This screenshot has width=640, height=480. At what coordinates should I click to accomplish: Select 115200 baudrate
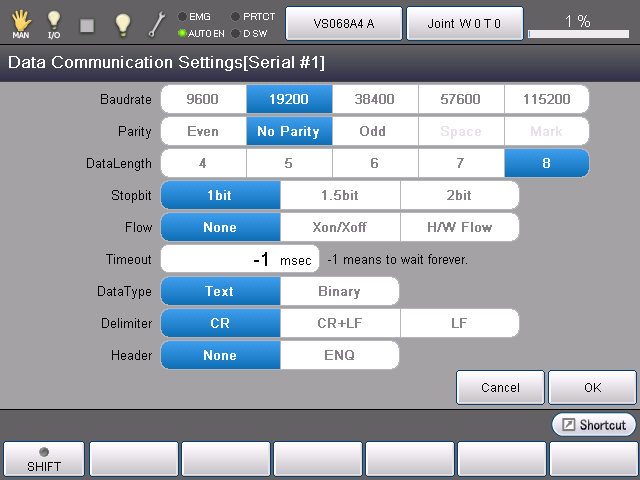coord(546,99)
